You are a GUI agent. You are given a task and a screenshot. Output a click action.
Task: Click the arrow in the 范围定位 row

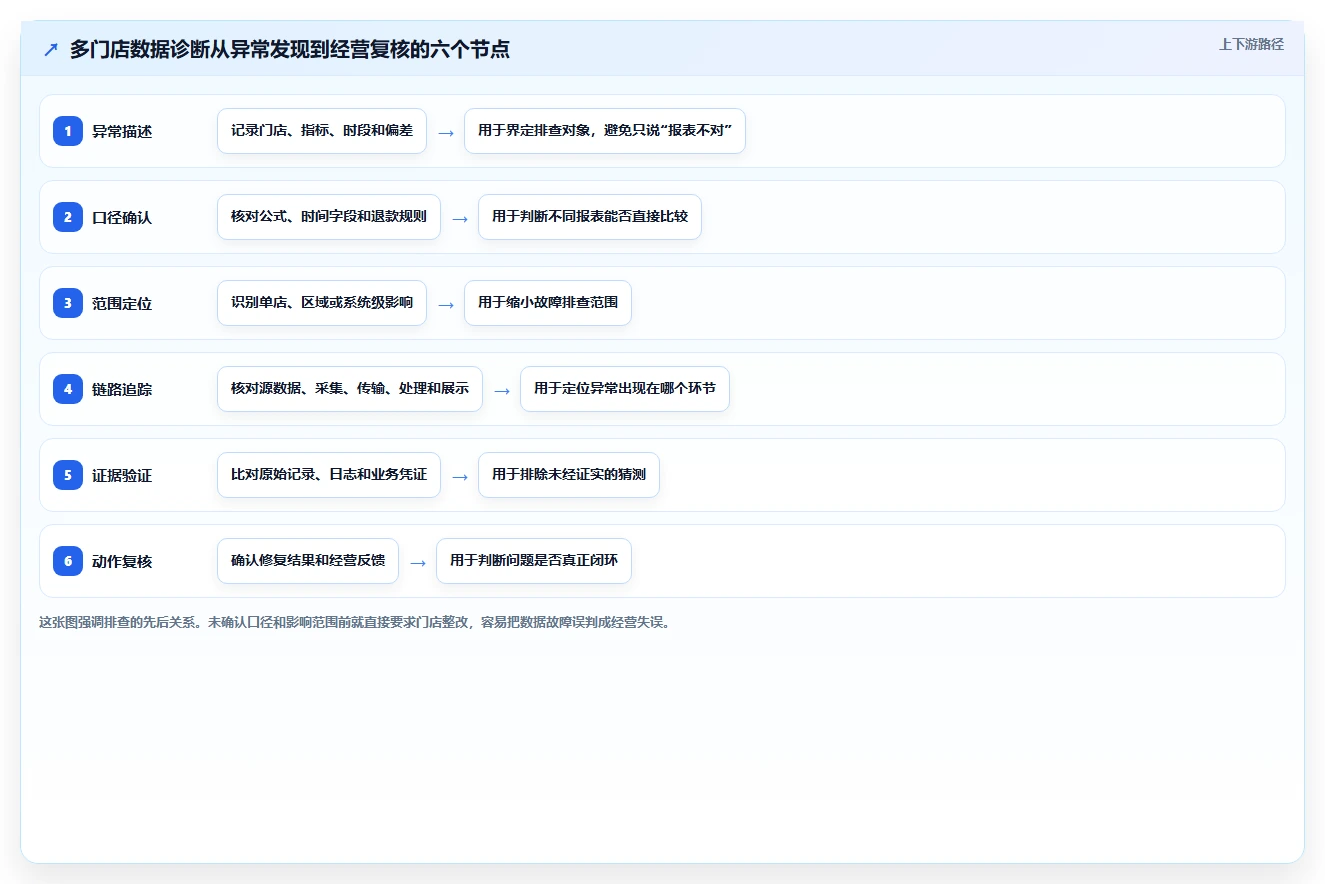click(446, 304)
